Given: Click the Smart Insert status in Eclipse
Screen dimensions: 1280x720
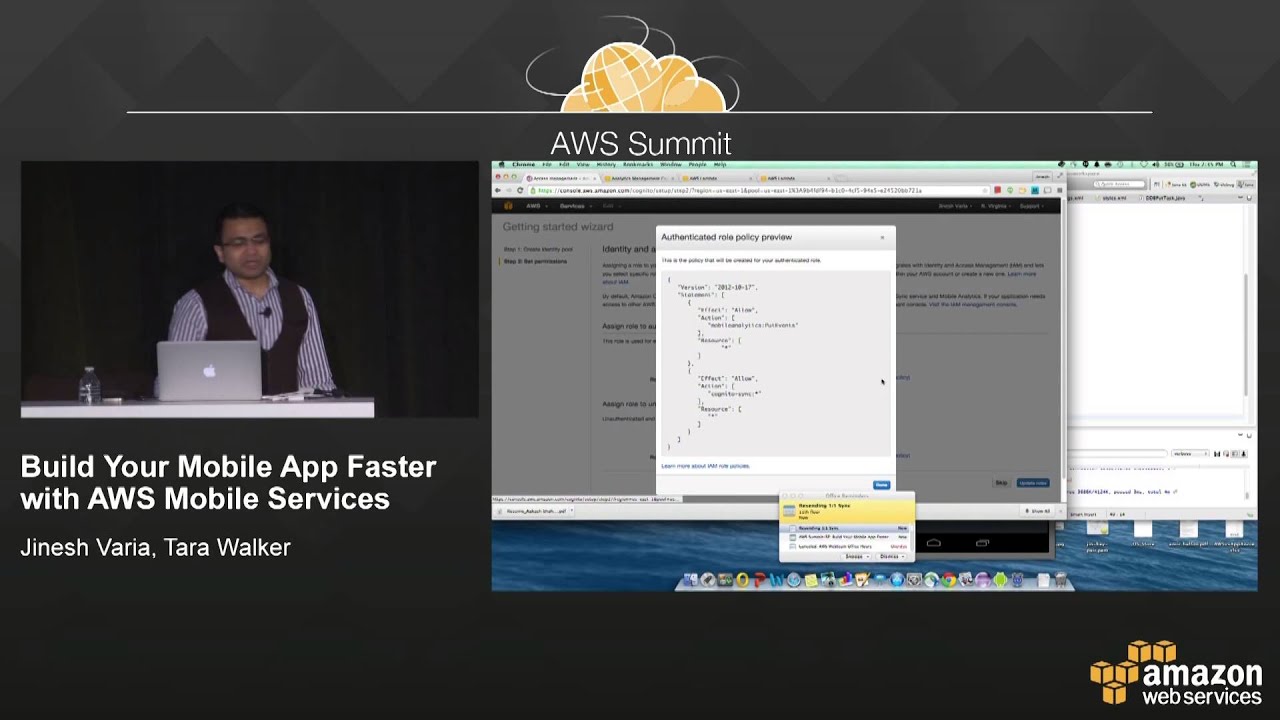Looking at the screenshot, I should tap(1083, 514).
